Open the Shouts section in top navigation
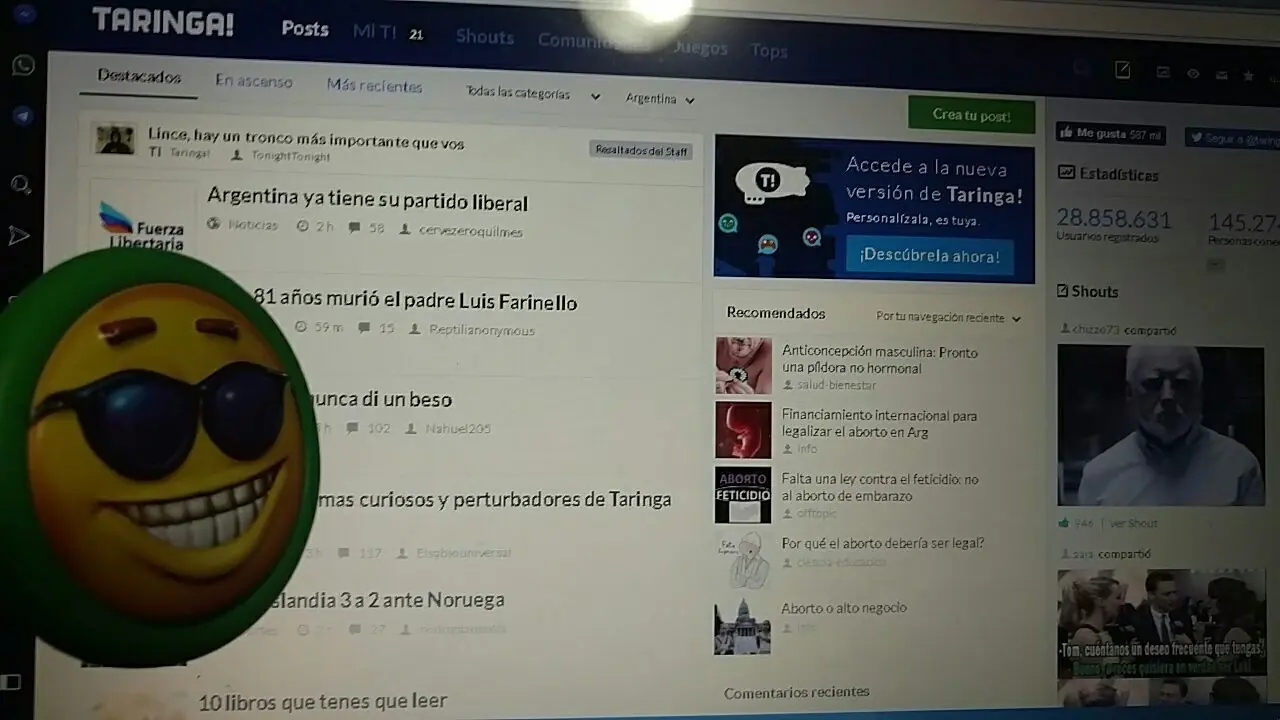Image resolution: width=1280 pixels, height=720 pixels. (x=485, y=37)
